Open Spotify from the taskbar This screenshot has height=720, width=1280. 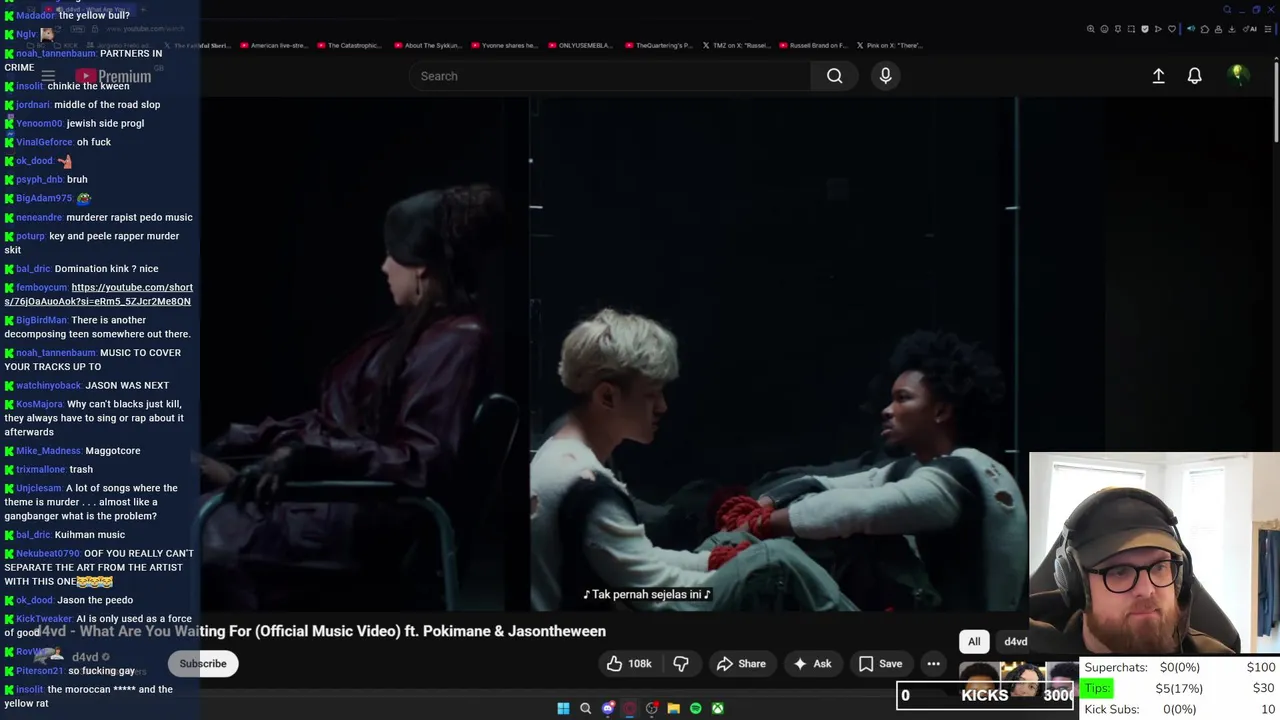tap(696, 708)
